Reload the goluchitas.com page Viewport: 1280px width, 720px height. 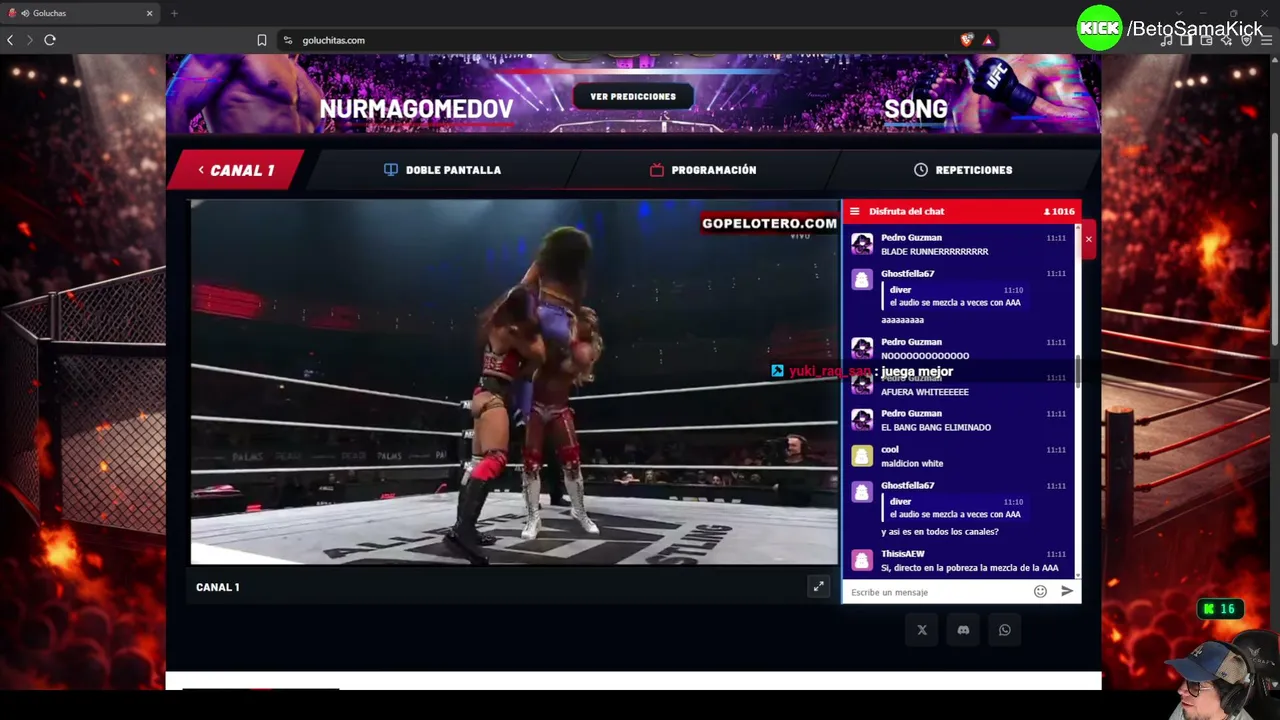(50, 40)
